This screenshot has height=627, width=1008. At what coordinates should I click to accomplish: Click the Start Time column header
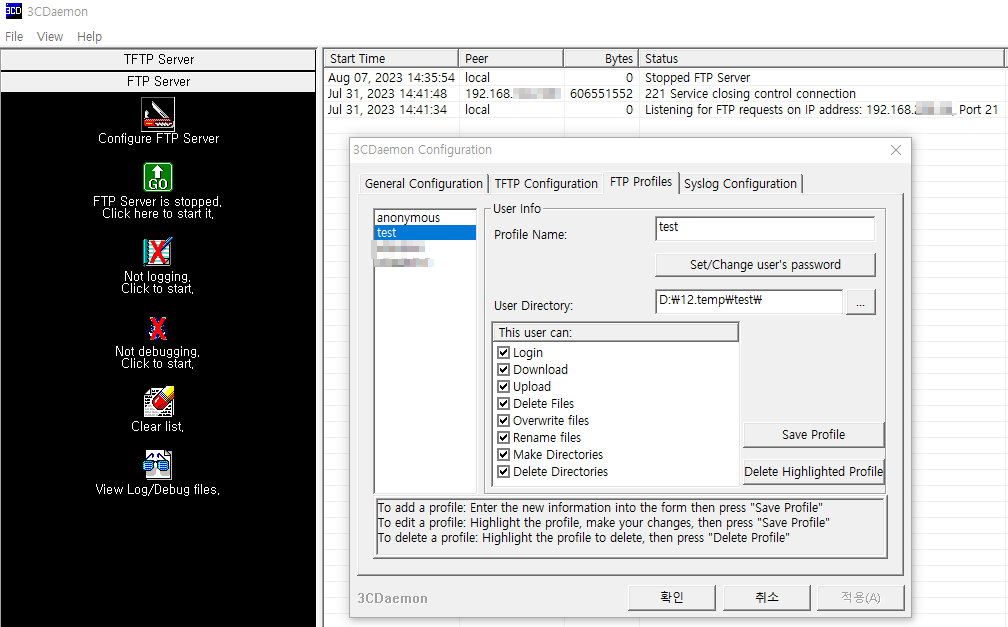click(x=391, y=59)
